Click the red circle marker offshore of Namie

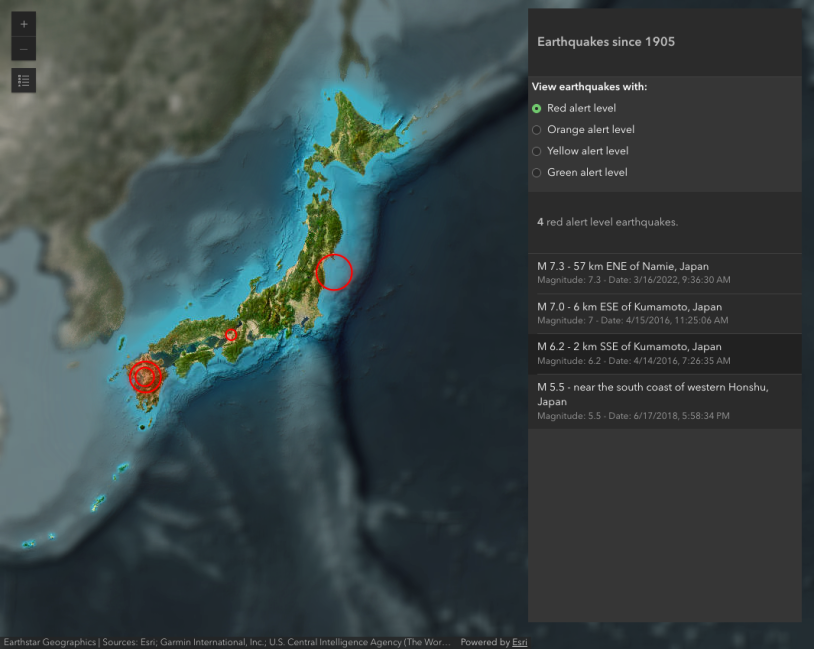pyautogui.click(x=336, y=272)
